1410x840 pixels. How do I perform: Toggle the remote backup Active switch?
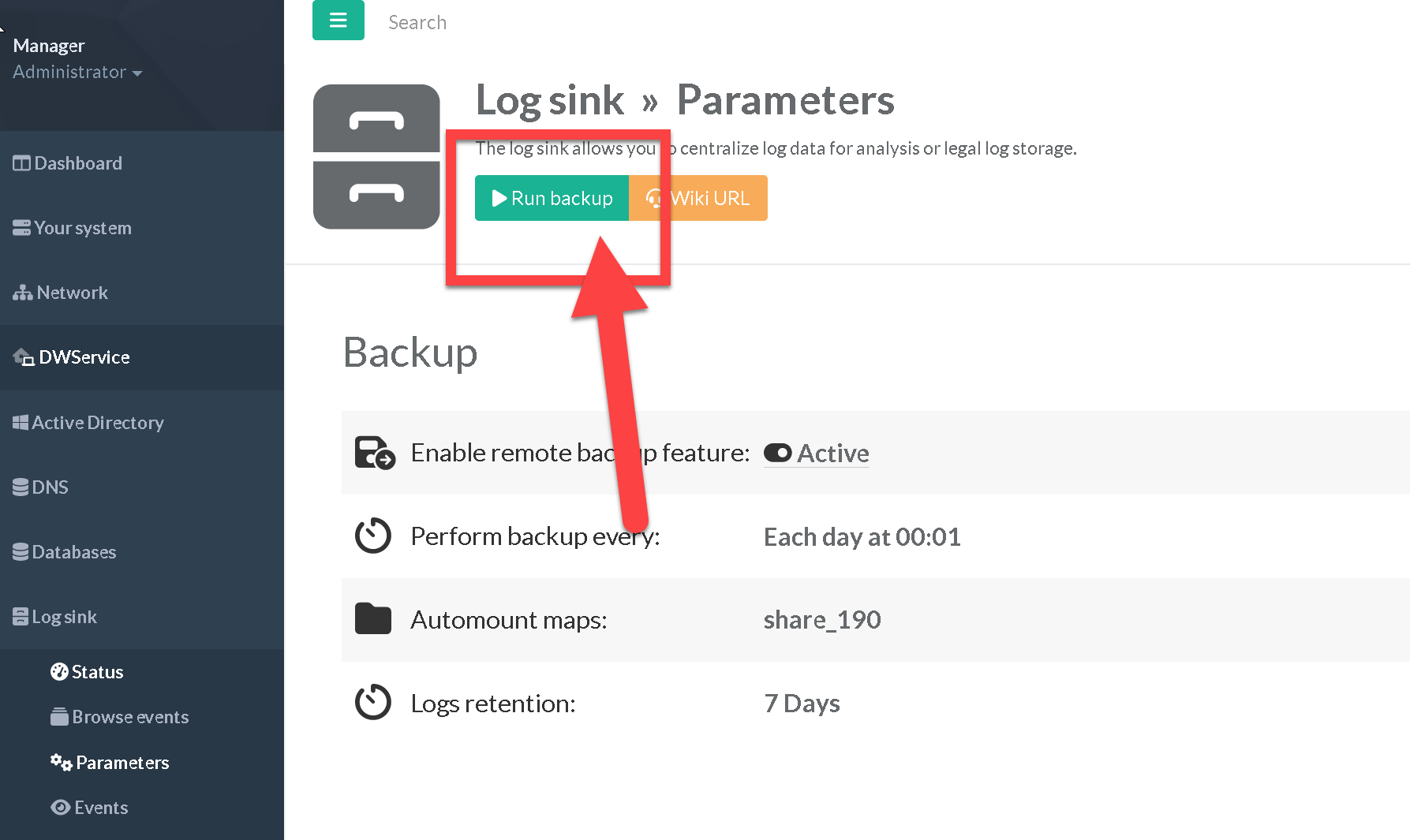[777, 453]
